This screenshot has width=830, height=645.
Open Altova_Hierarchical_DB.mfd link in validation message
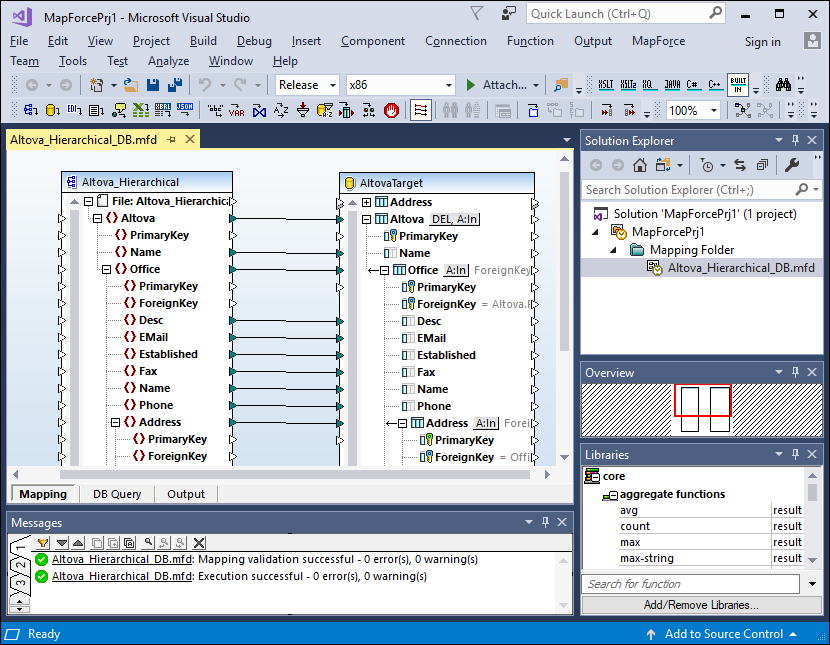[122, 560]
